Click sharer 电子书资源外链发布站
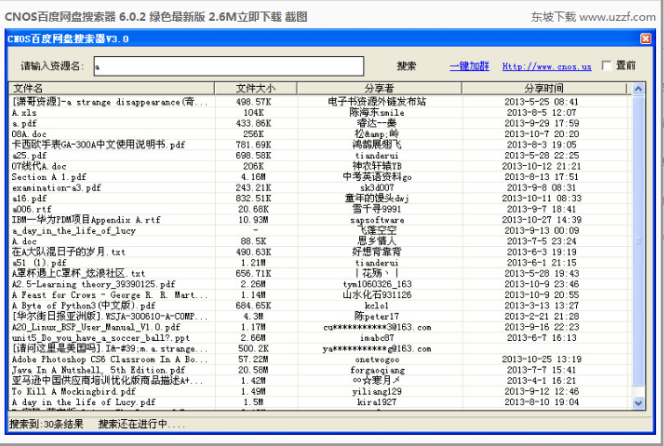Screen dimensions: 664x446 pyautogui.click(x=377, y=102)
